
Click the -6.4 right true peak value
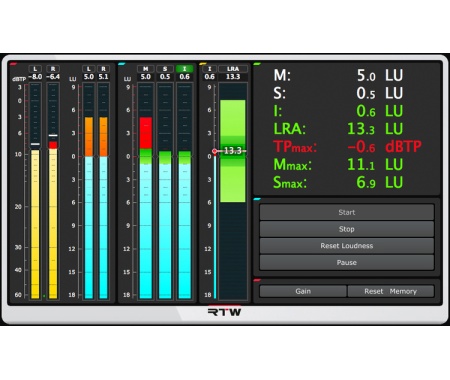53,77
